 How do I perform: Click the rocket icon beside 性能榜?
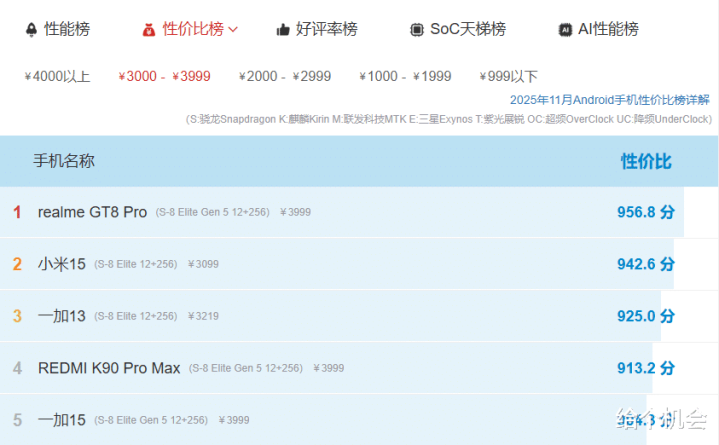31,29
